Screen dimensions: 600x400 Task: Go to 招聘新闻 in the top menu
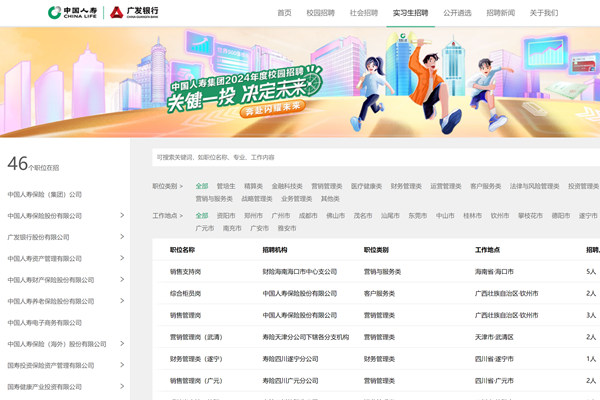(x=501, y=13)
